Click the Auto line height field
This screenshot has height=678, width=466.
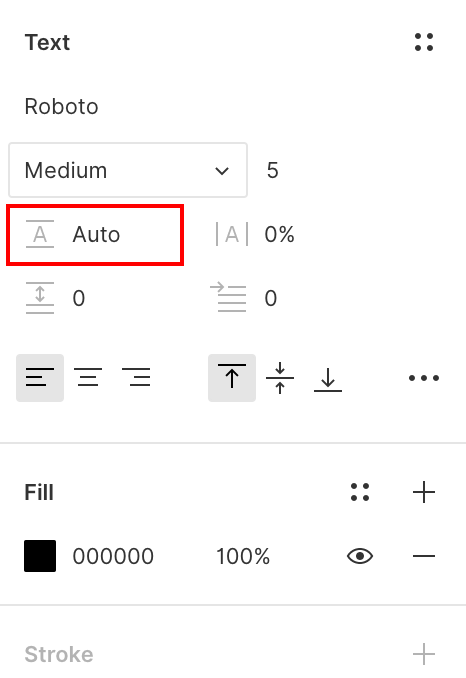pos(95,234)
